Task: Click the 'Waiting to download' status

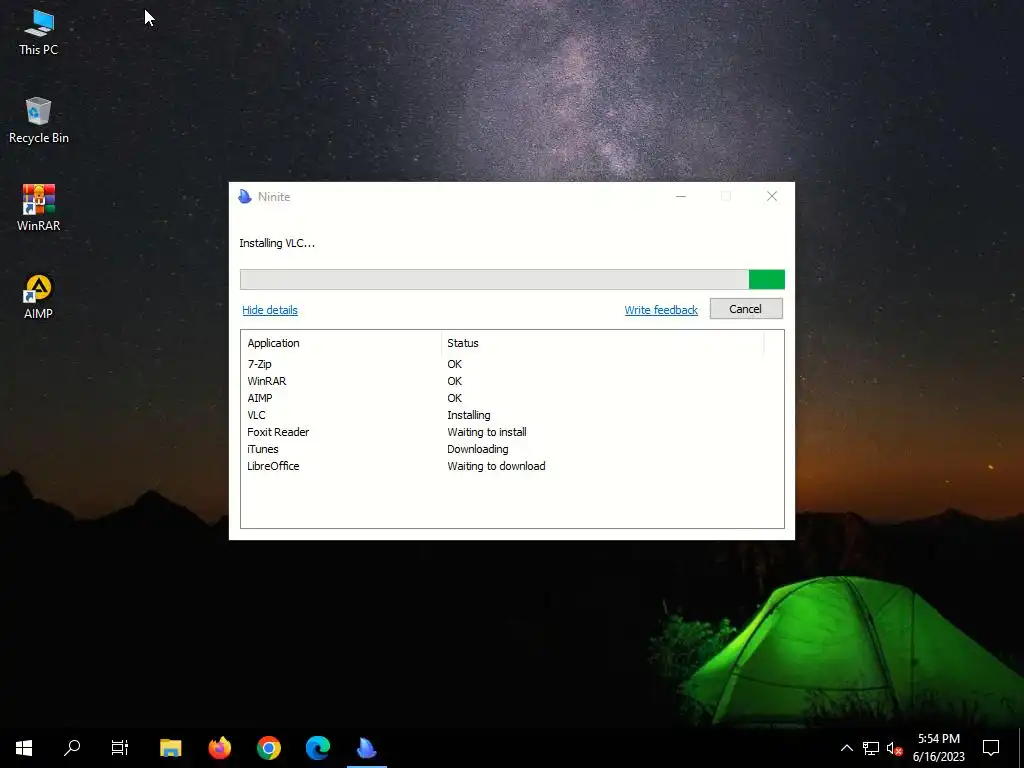Action: (x=496, y=466)
